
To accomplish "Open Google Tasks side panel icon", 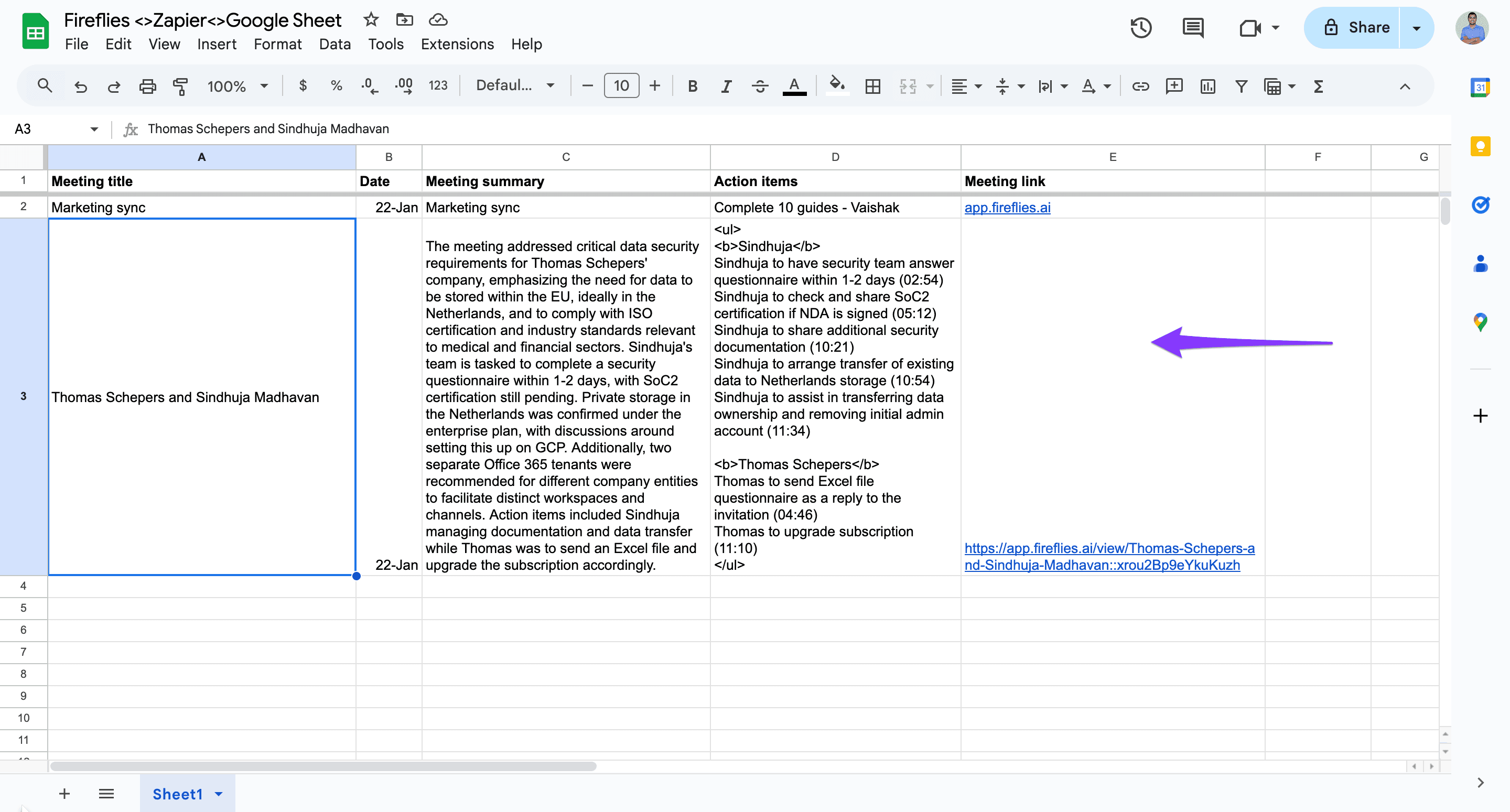I will pyautogui.click(x=1480, y=204).
